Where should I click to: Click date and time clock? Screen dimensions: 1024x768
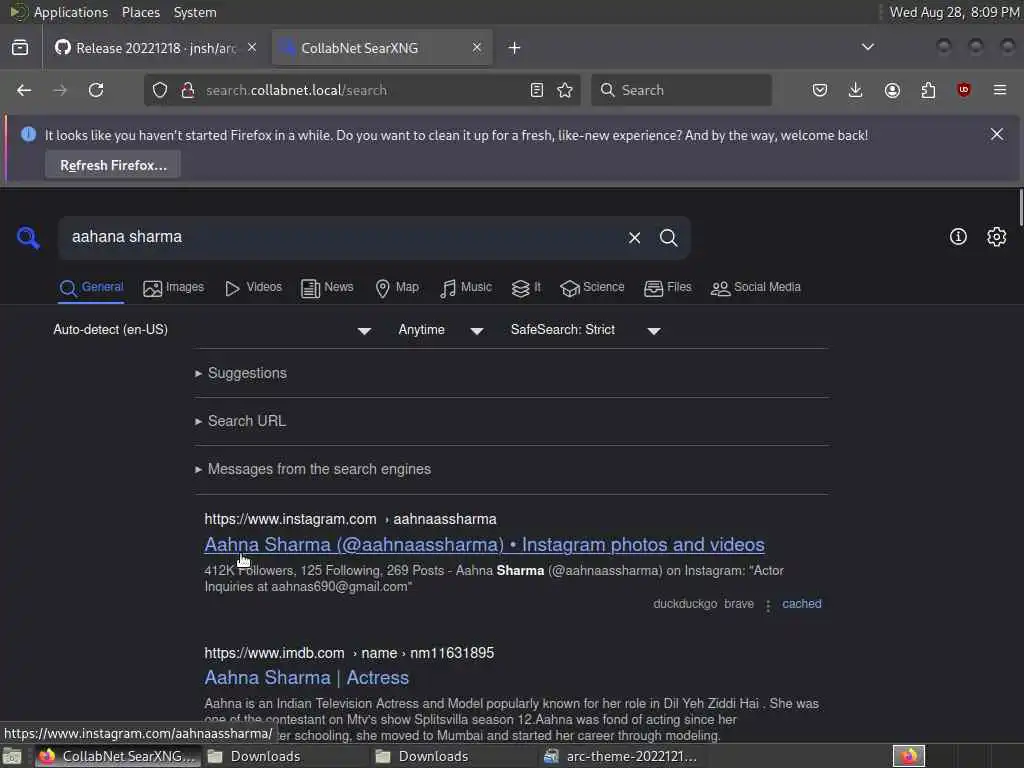[x=954, y=12]
